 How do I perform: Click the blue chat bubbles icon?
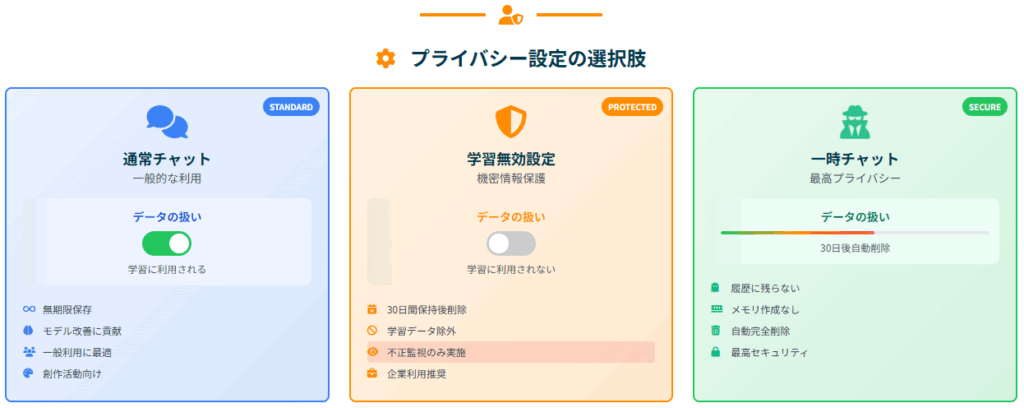pyautogui.click(x=167, y=122)
